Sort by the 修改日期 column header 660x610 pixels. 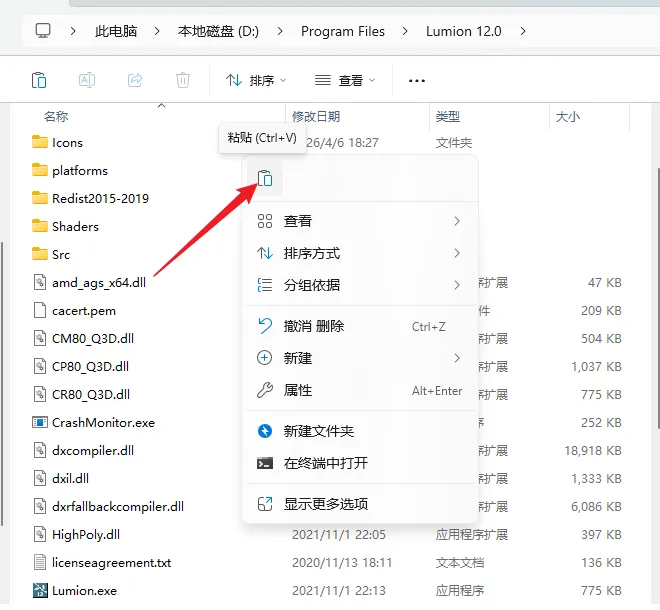coord(316,116)
